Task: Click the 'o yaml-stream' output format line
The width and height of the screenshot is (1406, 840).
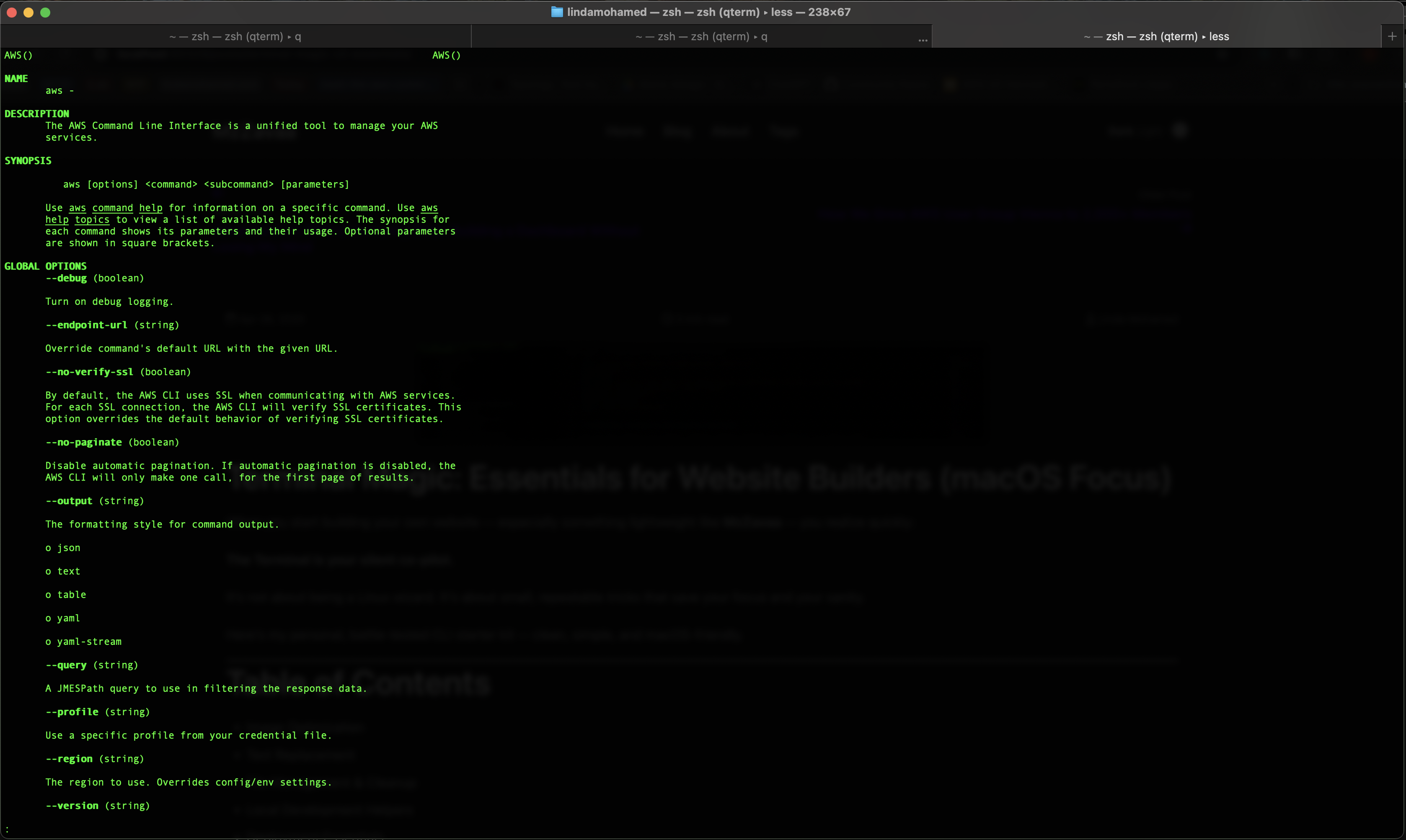Action: tap(84, 642)
